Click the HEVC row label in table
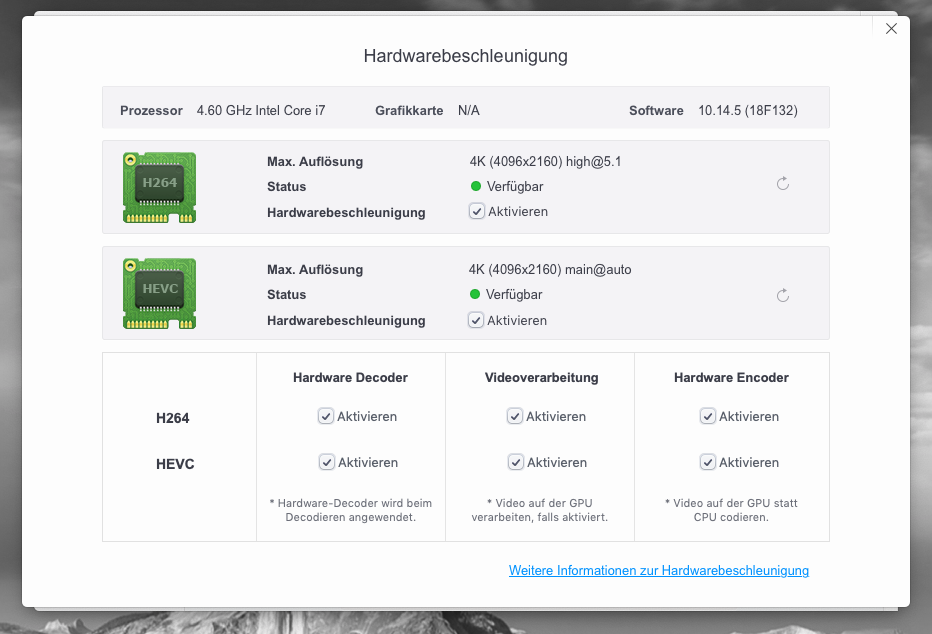The height and width of the screenshot is (634, 932). click(175, 464)
